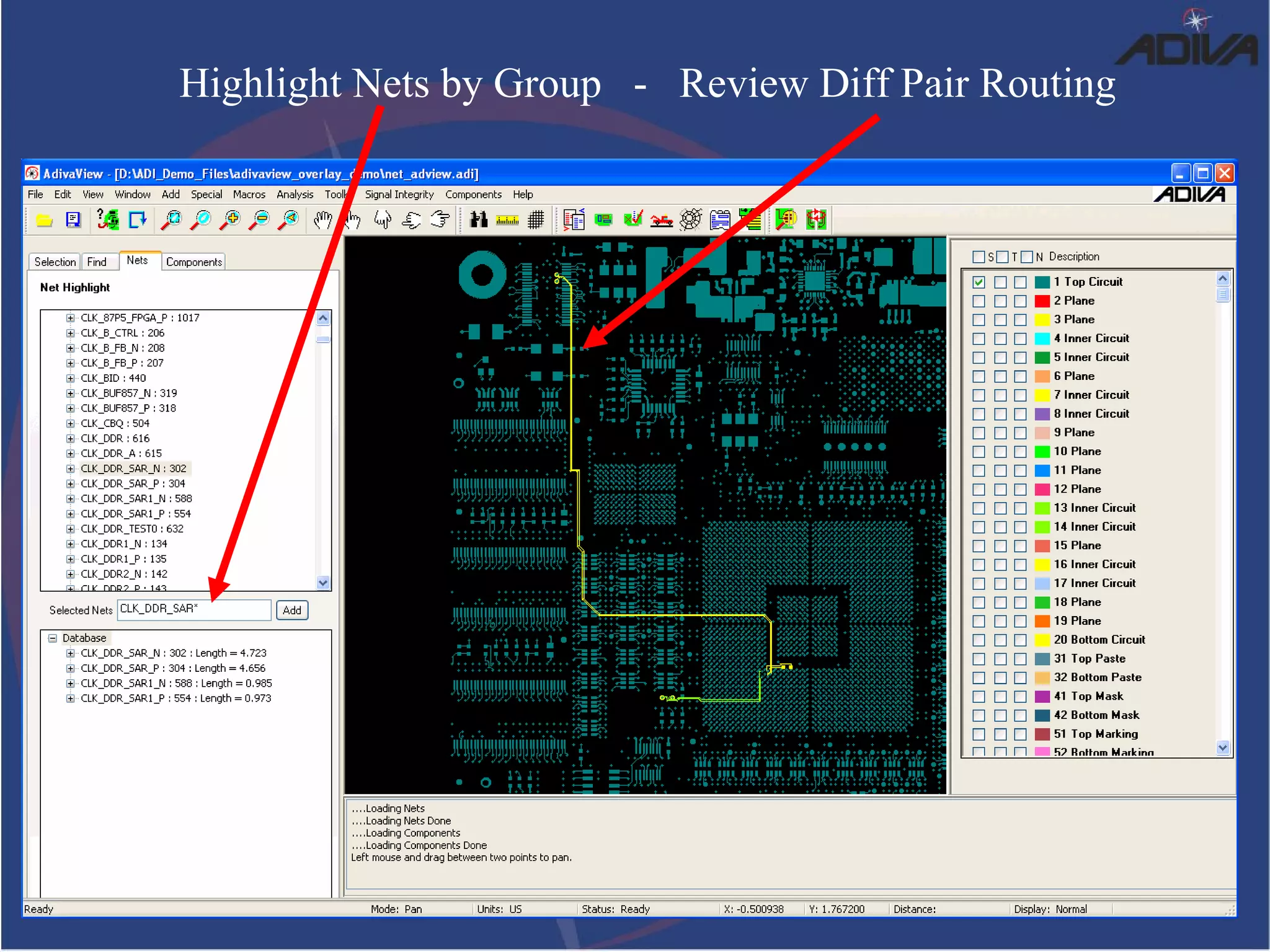Switch to the Components tab
The image size is (1270, 952).
click(x=193, y=262)
